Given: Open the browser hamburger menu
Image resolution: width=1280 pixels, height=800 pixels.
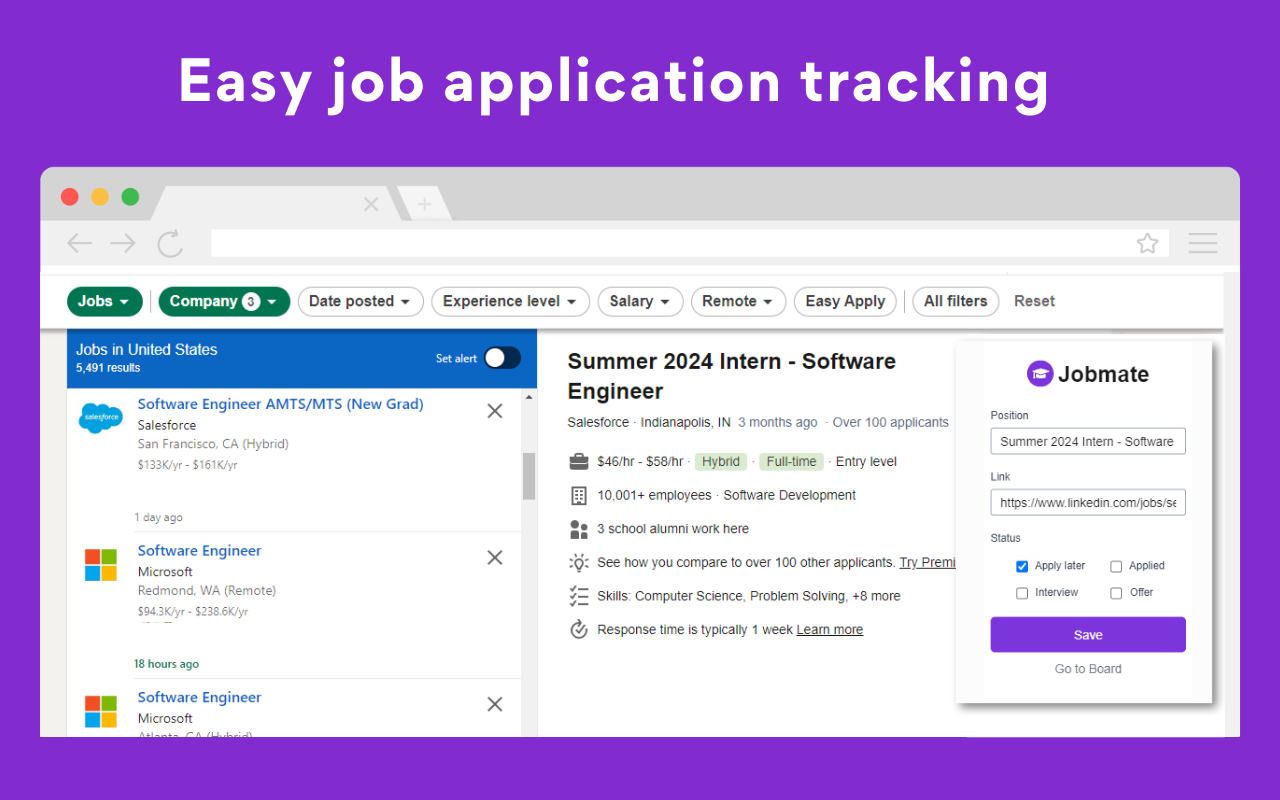Looking at the screenshot, I should [1203, 243].
